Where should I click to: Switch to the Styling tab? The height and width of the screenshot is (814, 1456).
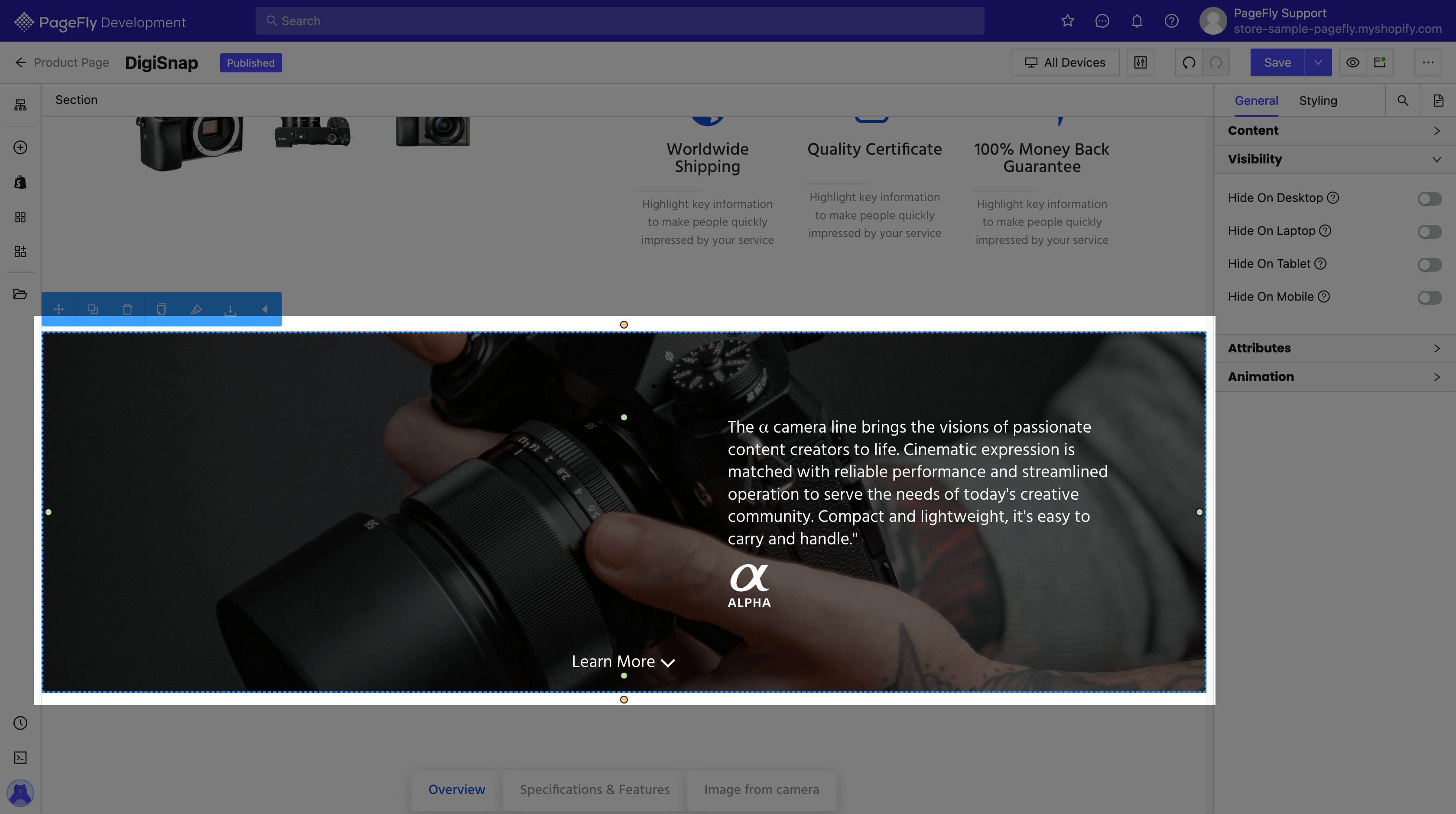[1317, 101]
